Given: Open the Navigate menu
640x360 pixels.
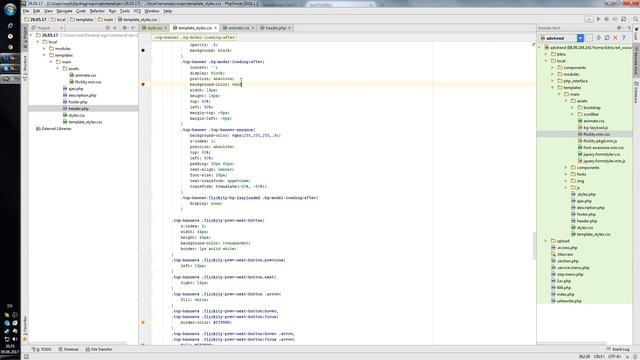Looking at the screenshot, I should tap(64, 11).
